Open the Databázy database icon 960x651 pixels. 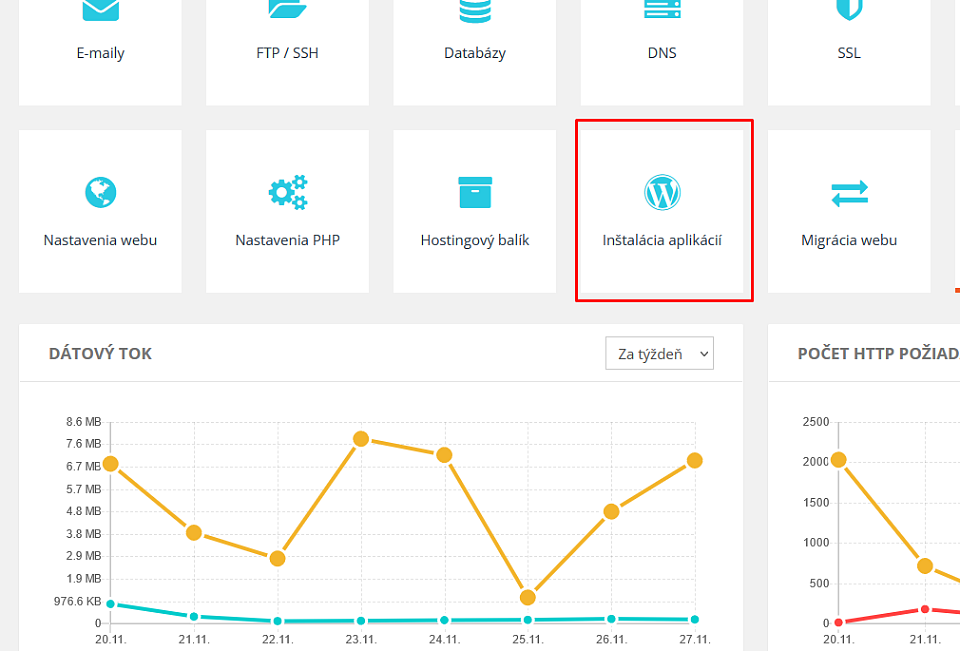[474, 10]
